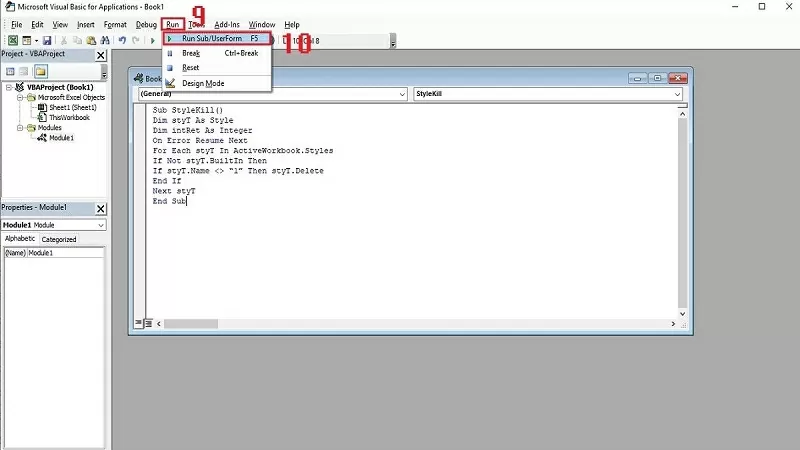Click the View Microsoft Excel toolbar icon
Viewport: 800px width, 450px height.
tap(13, 40)
